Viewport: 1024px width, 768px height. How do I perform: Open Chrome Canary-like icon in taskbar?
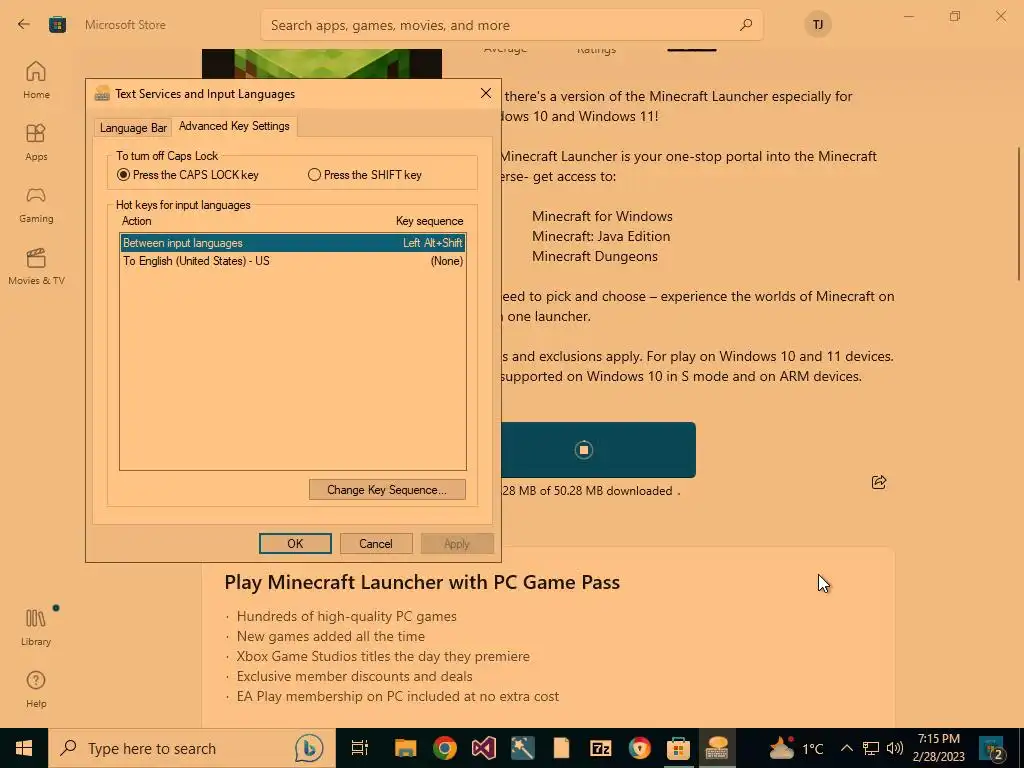tap(639, 748)
